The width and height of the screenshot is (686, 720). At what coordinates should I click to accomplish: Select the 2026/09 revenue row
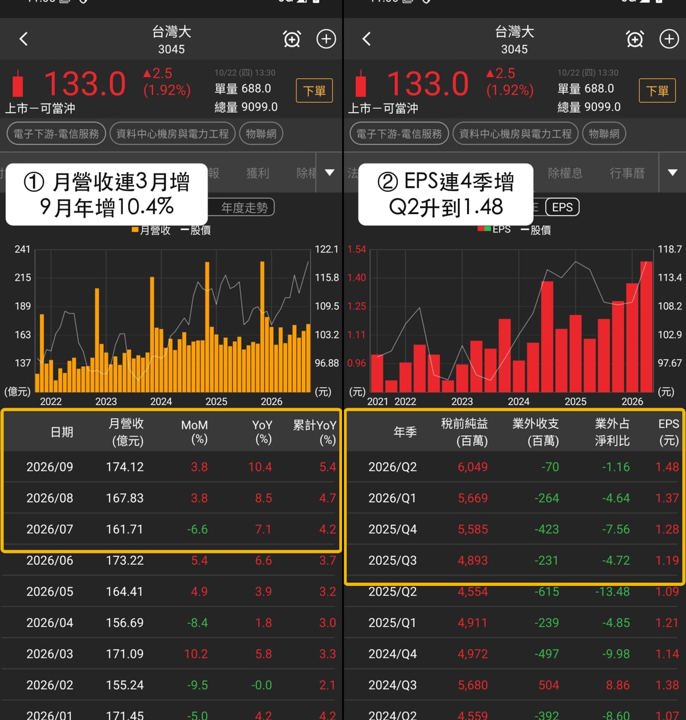click(x=171, y=467)
